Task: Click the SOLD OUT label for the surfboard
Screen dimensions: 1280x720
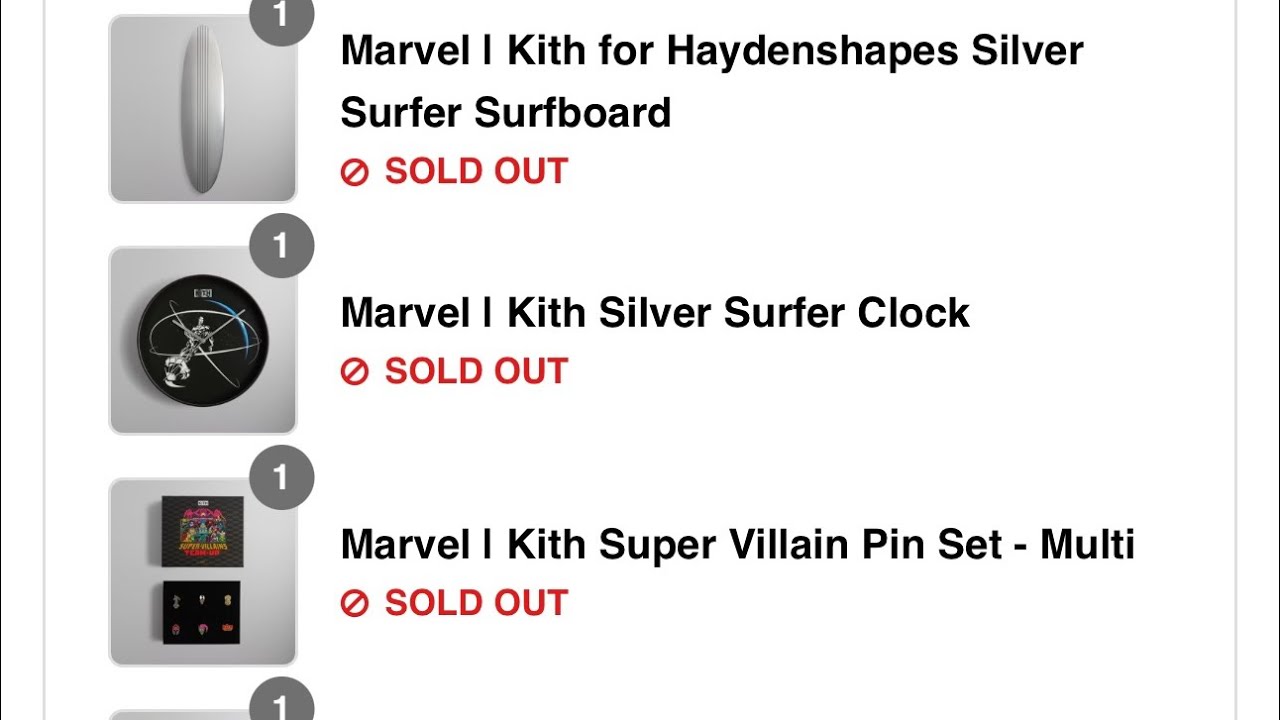Action: 476,171
